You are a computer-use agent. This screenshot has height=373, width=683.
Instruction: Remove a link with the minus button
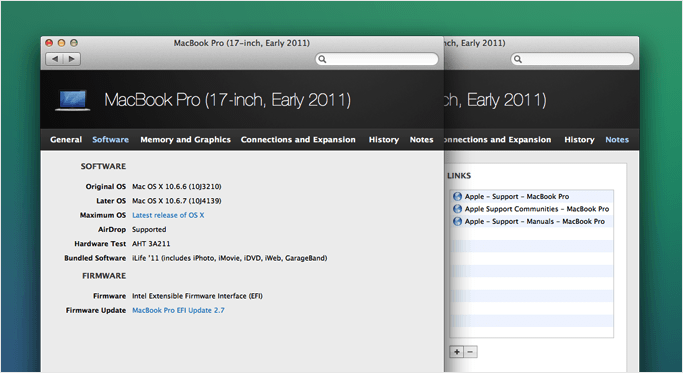470,352
